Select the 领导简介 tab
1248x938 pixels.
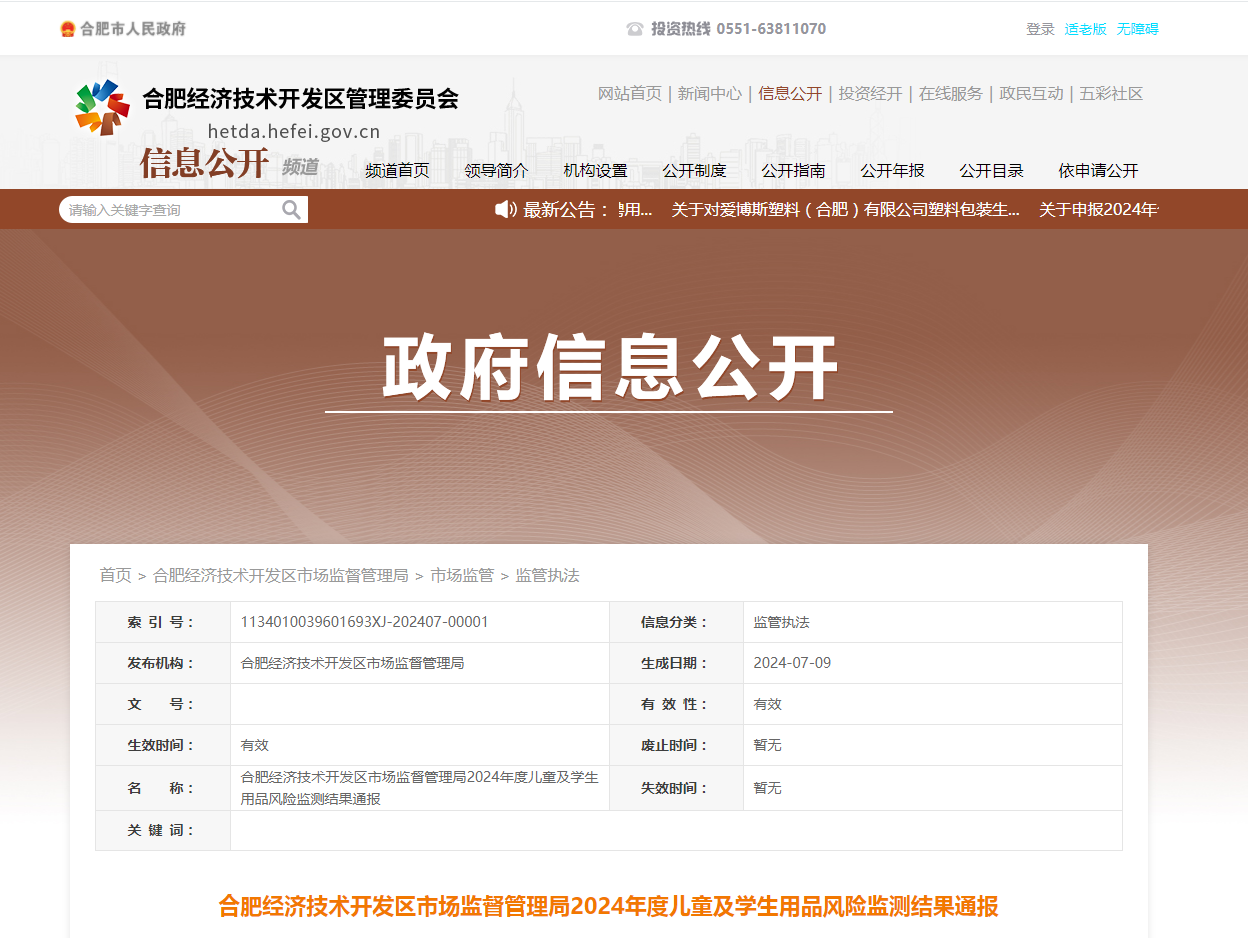click(496, 170)
